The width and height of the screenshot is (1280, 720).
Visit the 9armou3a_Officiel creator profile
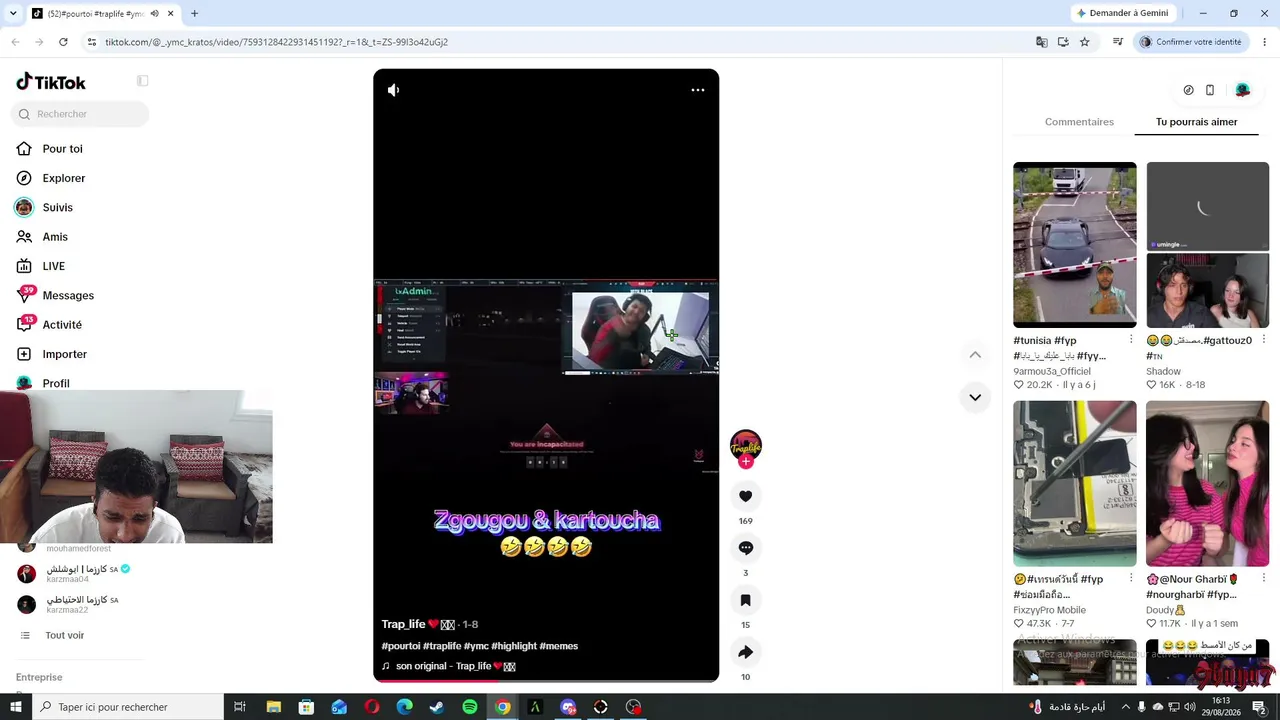(x=1052, y=371)
